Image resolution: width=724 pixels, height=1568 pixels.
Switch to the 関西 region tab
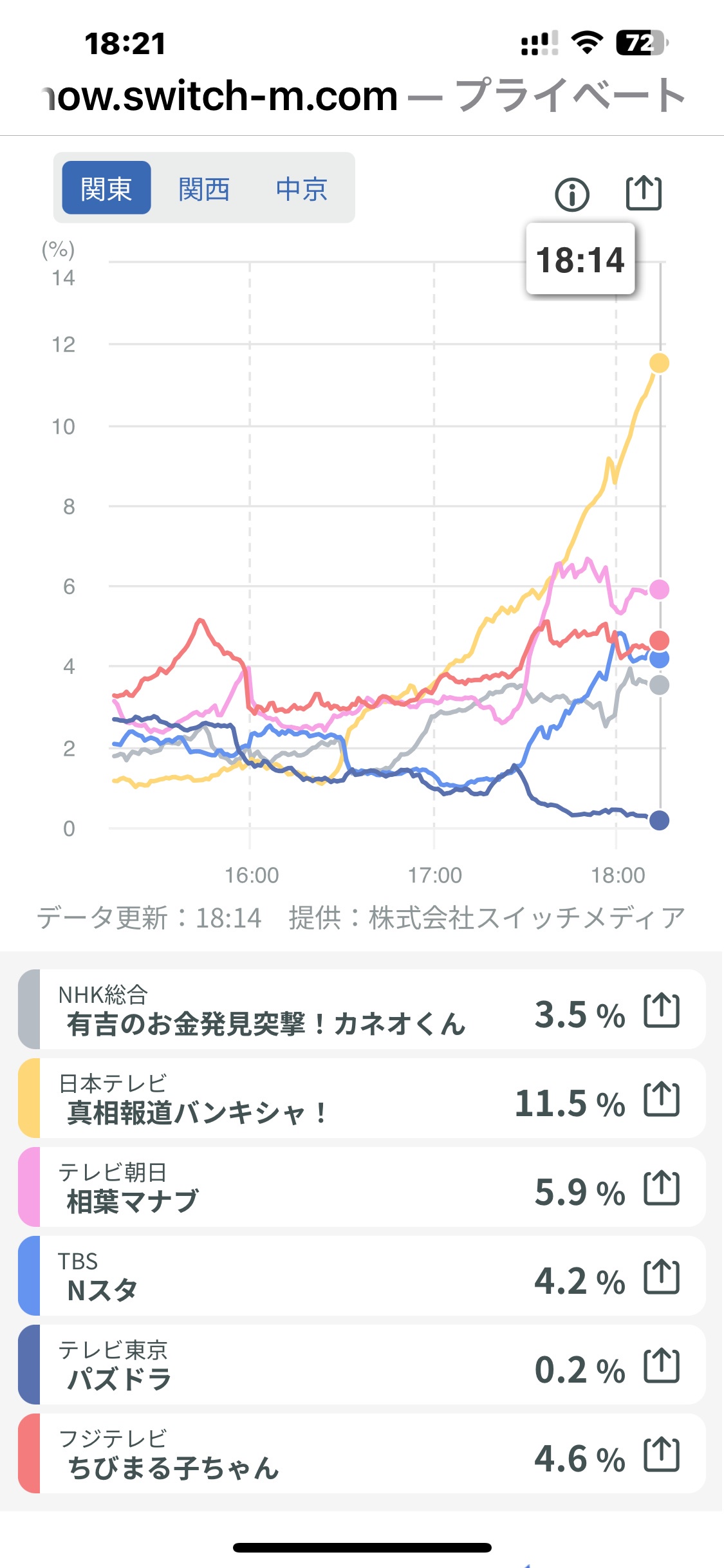point(203,188)
